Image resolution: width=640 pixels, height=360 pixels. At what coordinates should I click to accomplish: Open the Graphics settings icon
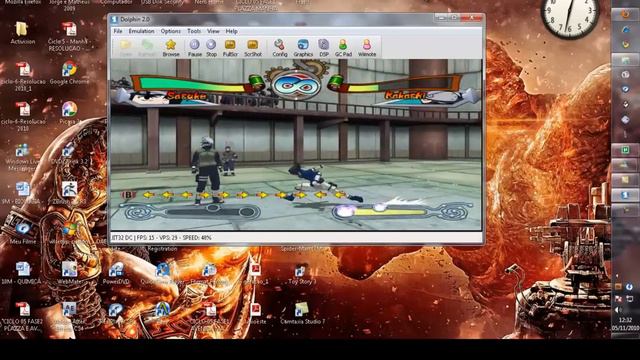click(303, 48)
